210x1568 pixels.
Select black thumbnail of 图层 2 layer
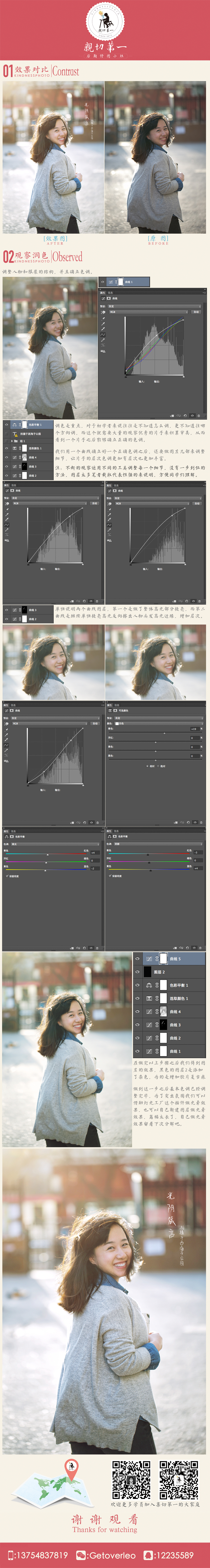147,972
